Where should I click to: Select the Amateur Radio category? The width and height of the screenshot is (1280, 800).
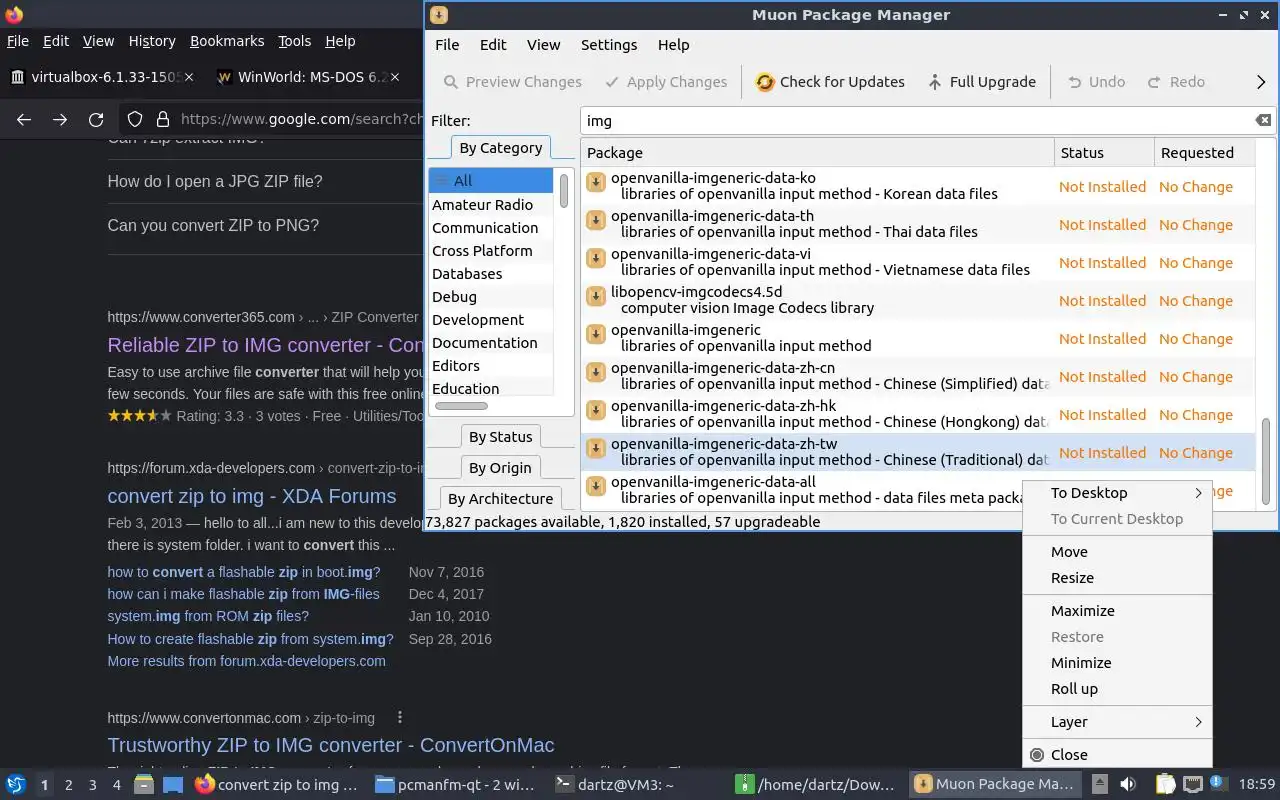[491, 205]
